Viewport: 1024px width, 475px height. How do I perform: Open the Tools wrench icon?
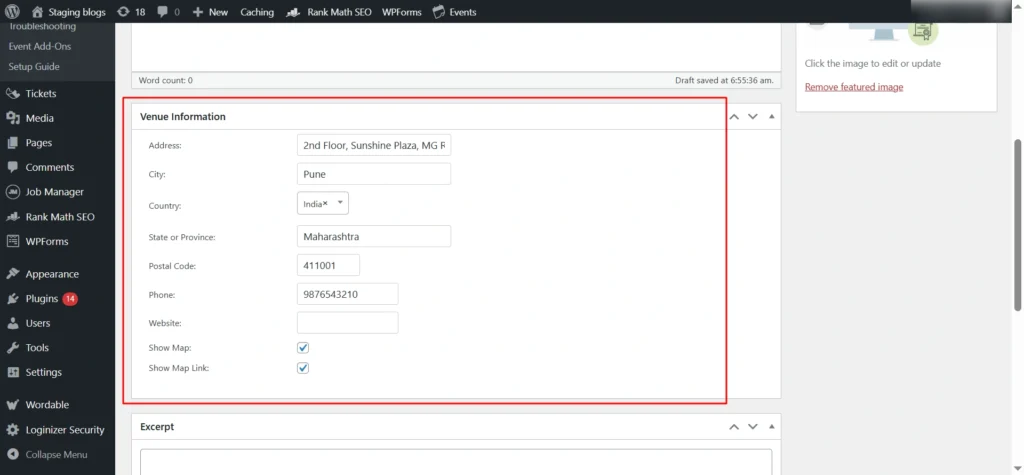[x=12, y=348]
